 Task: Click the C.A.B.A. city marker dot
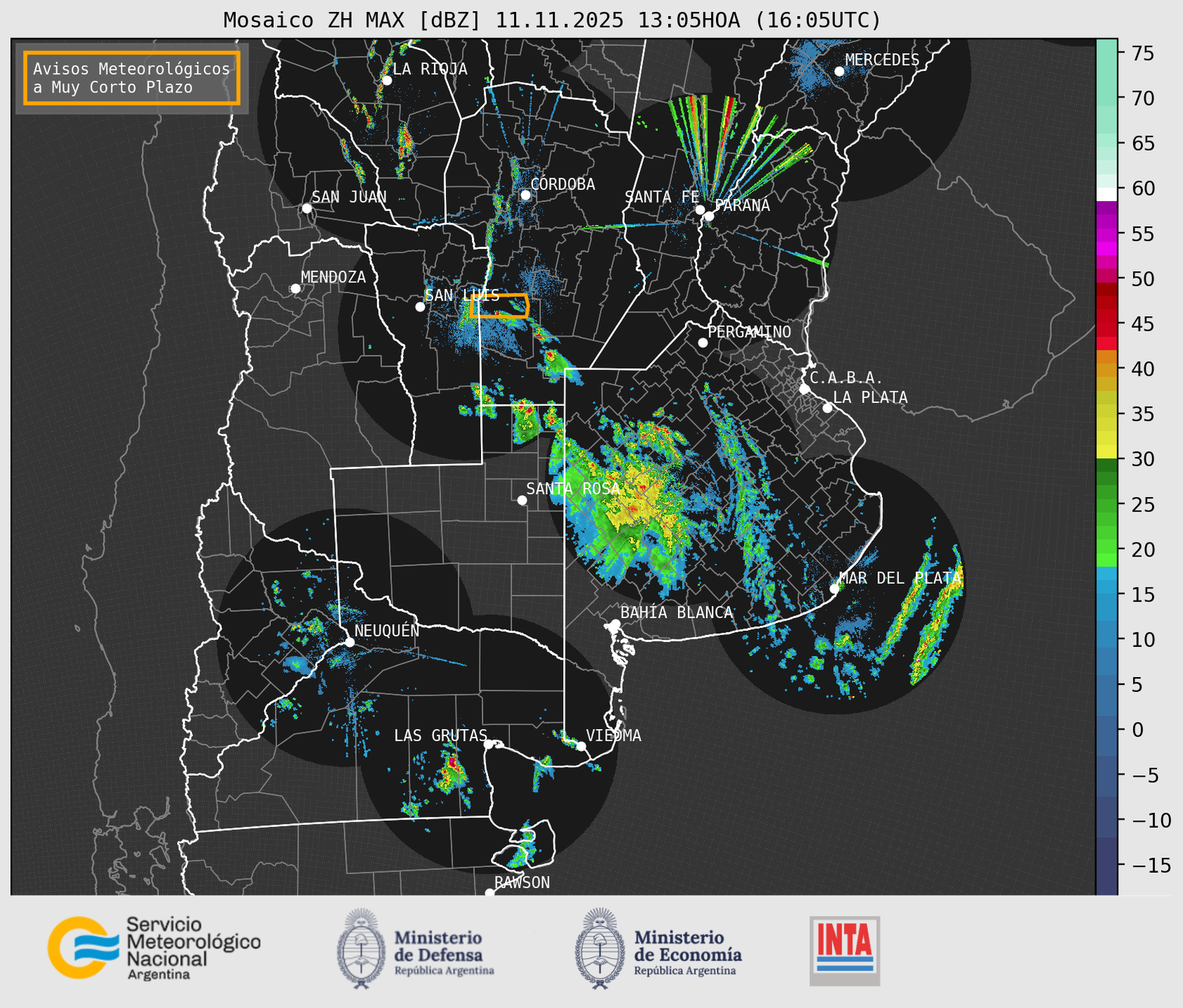[x=804, y=389]
